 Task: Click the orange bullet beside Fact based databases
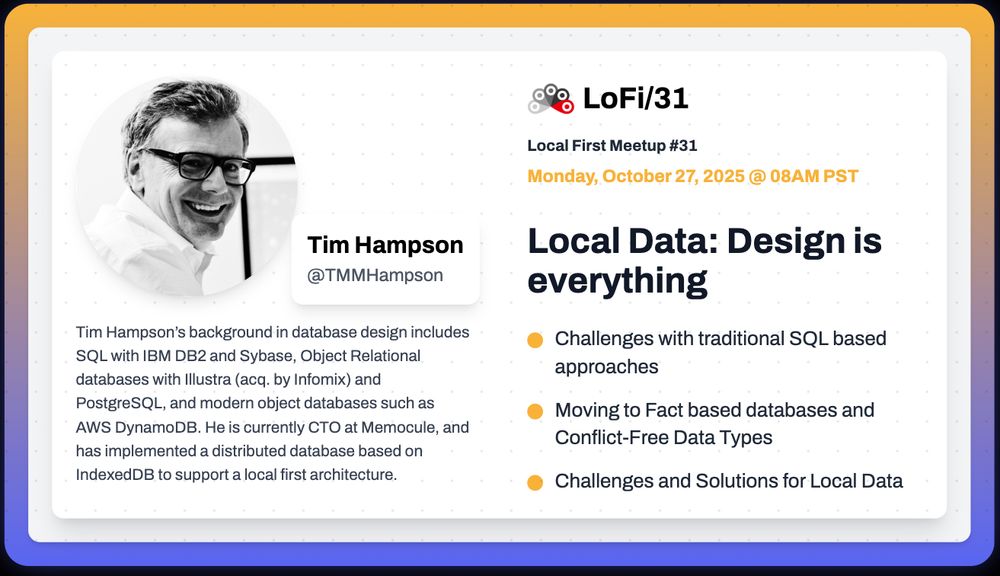535,411
